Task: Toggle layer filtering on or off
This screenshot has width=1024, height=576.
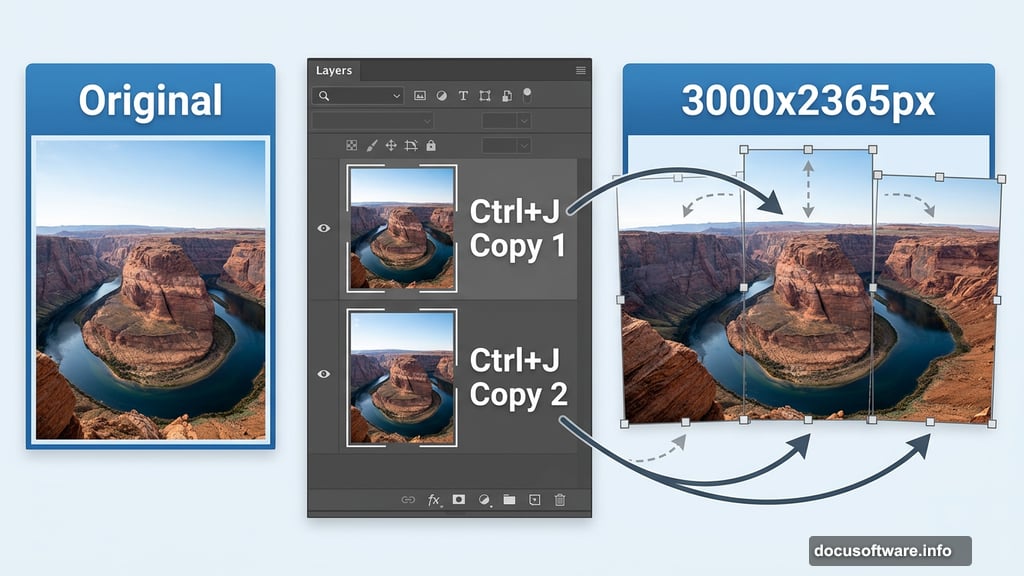Action: tap(527, 96)
